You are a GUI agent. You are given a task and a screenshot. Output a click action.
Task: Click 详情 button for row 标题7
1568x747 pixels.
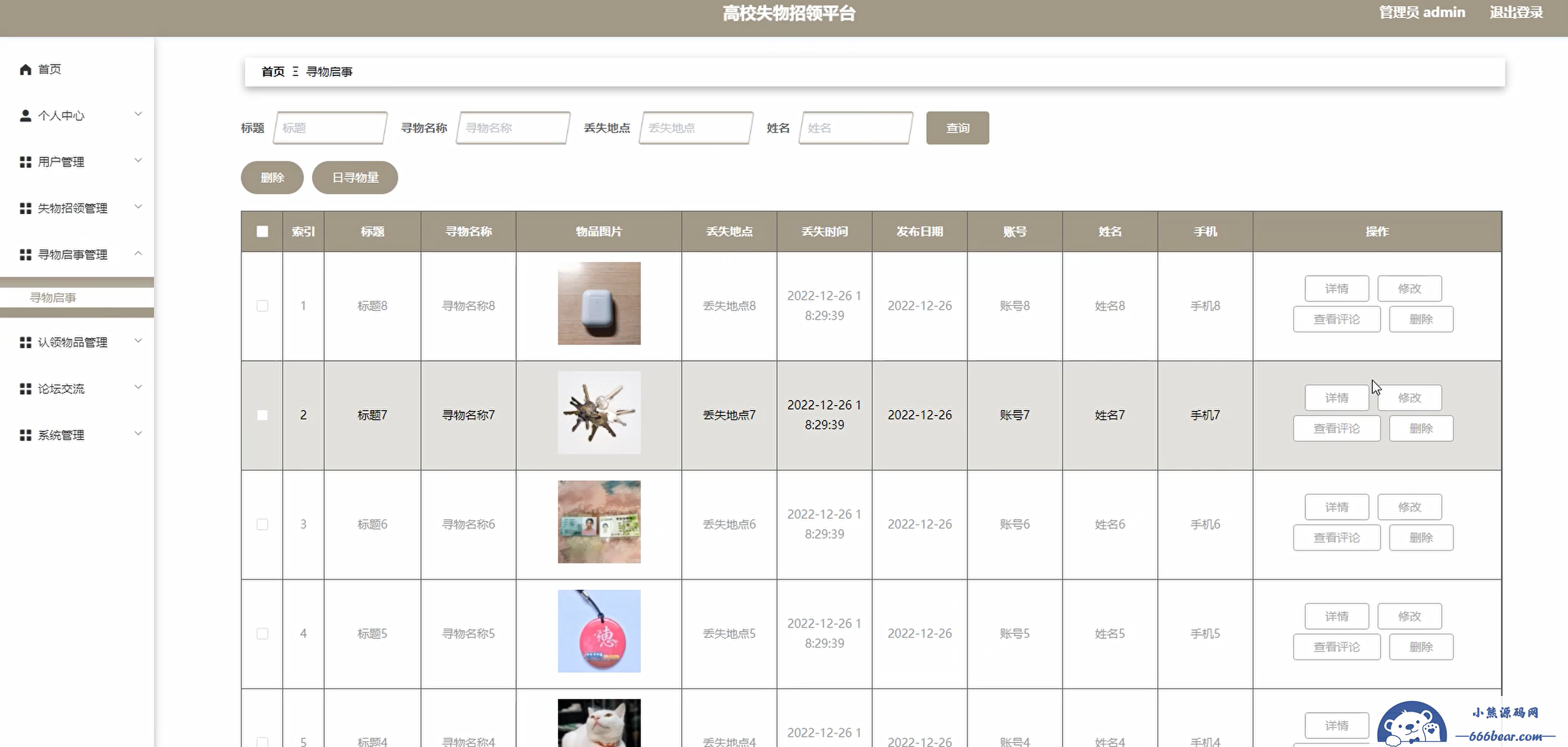1337,397
